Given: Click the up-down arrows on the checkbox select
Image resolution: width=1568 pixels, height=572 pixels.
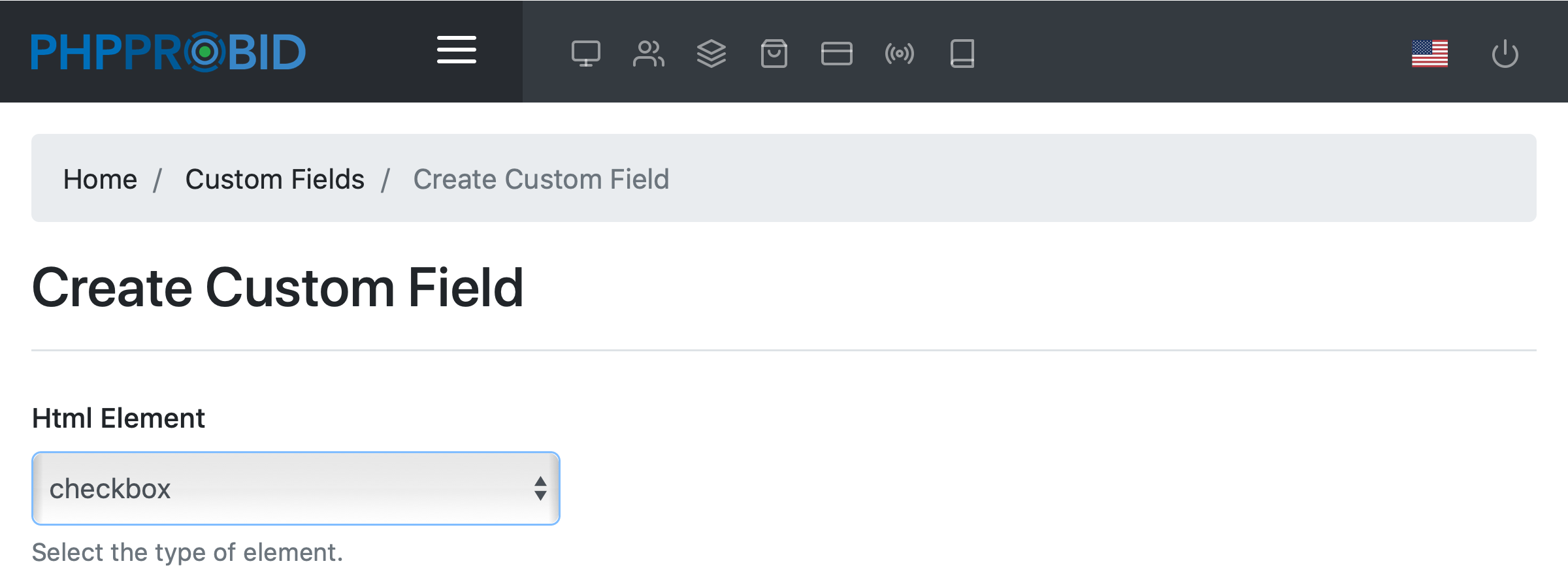Looking at the screenshot, I should (x=540, y=488).
